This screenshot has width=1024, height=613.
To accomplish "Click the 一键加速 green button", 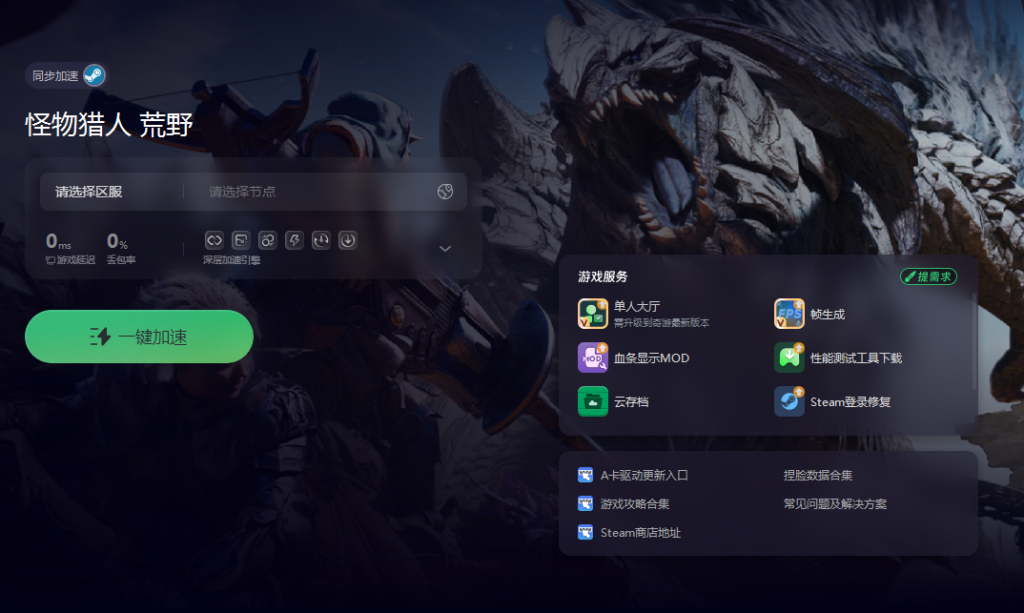I will (139, 336).
